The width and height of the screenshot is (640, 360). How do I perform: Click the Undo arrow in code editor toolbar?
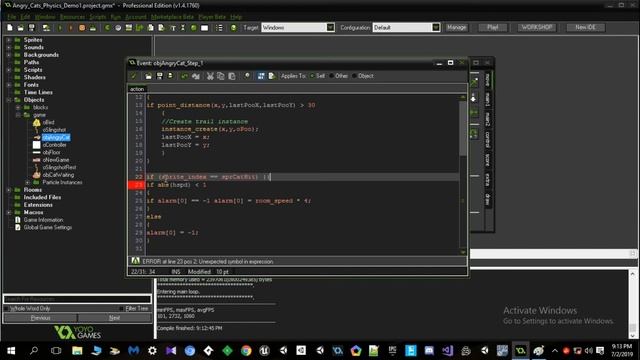[184, 76]
